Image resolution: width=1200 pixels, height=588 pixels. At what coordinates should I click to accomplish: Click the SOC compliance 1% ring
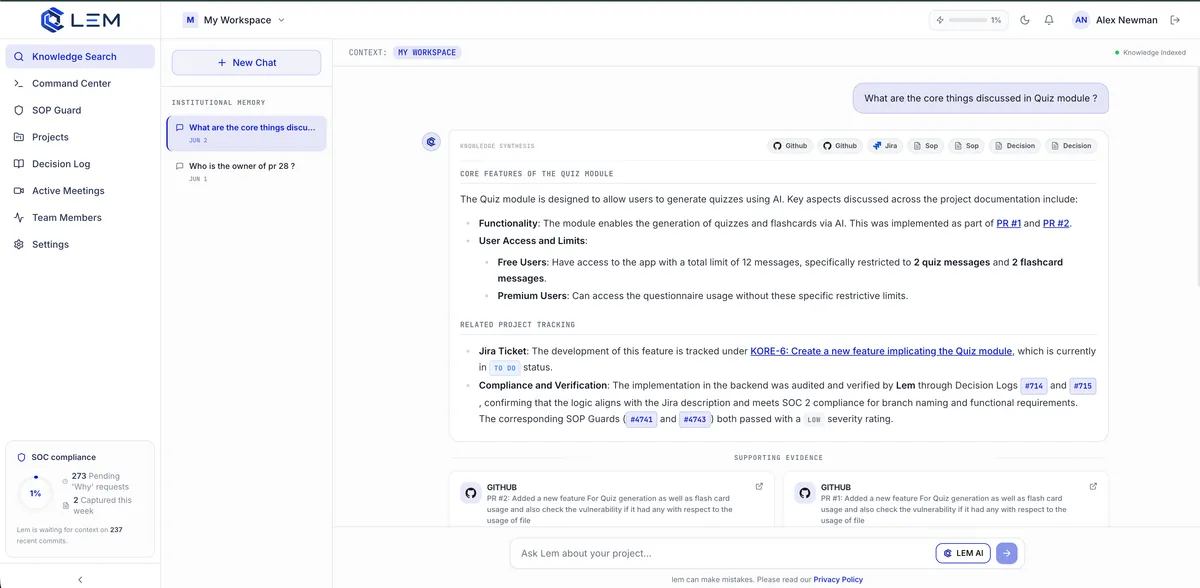click(x=35, y=493)
